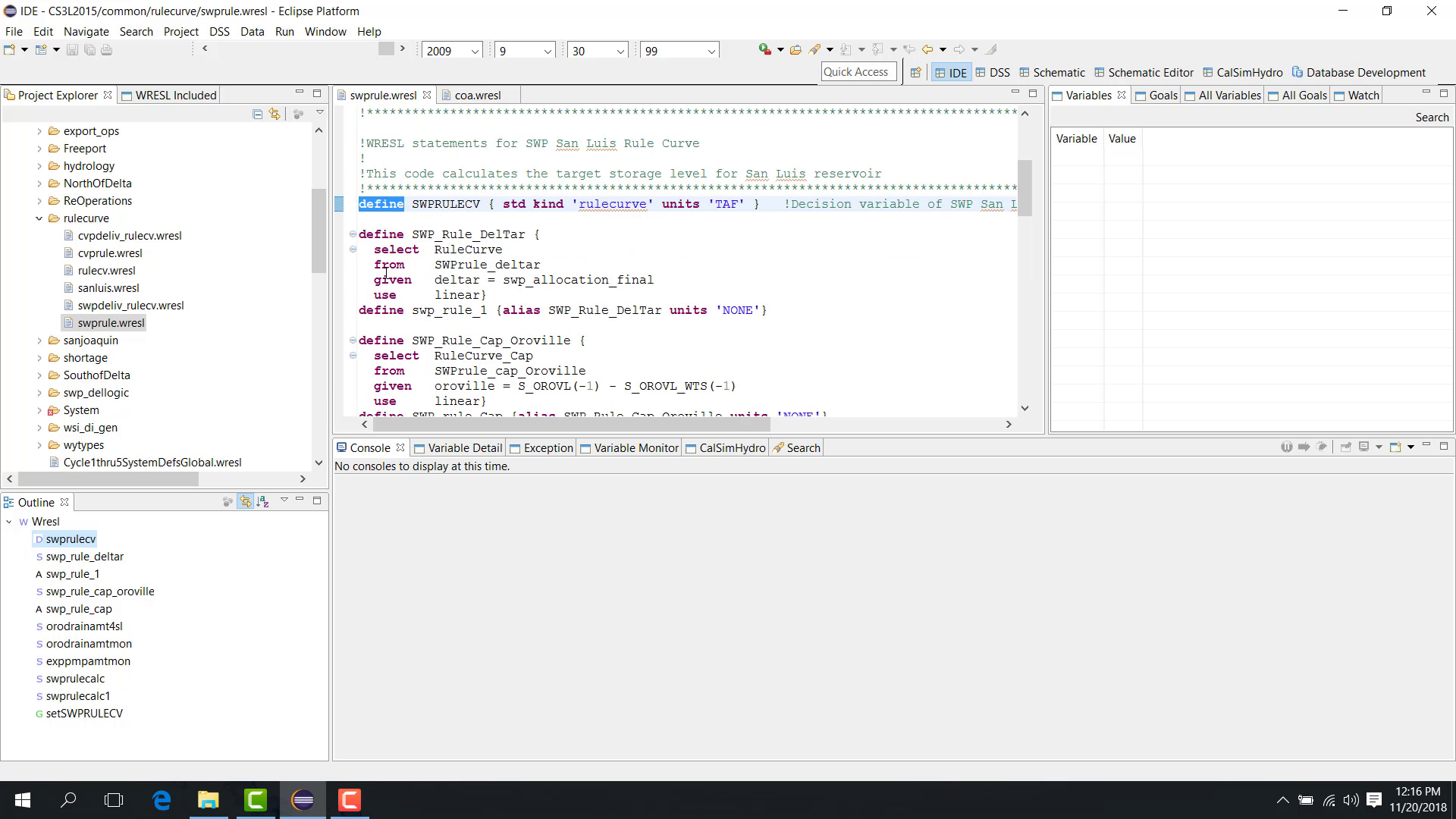Switch to the CalSimHydro perspective
This screenshot has width=1456, height=819.
pyautogui.click(x=1242, y=73)
